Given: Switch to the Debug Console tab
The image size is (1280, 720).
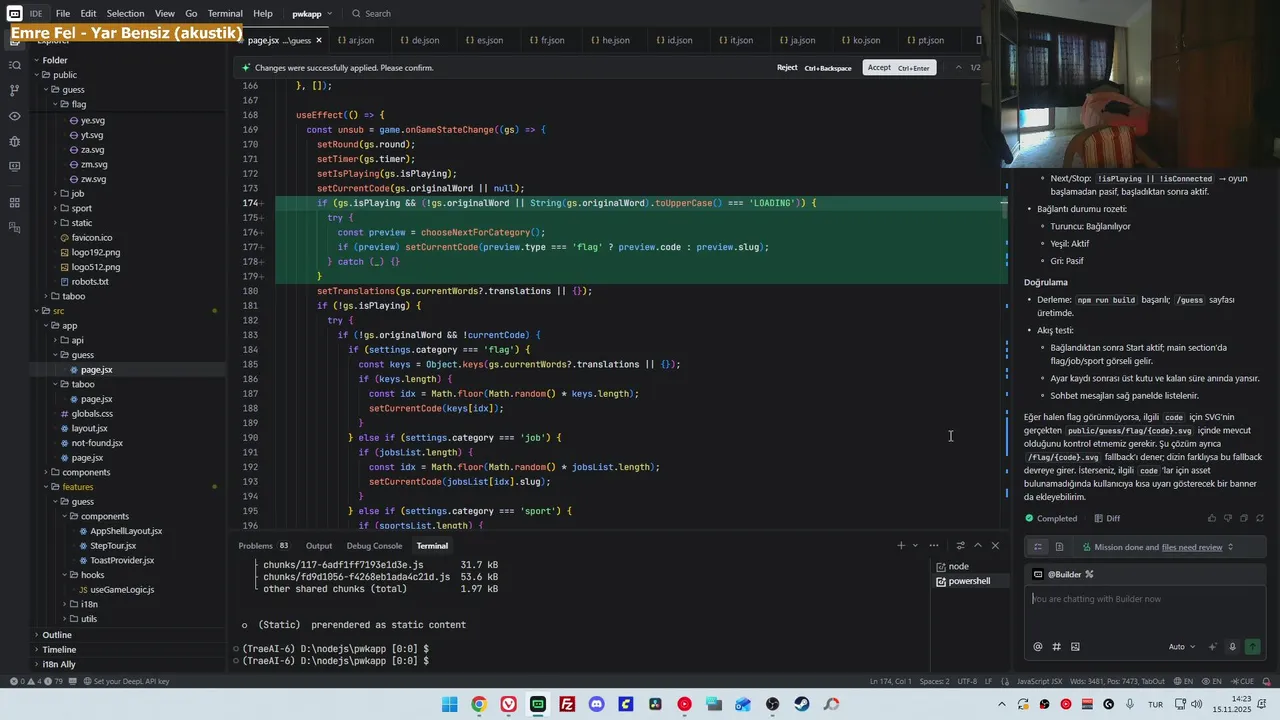Looking at the screenshot, I should coord(374,546).
